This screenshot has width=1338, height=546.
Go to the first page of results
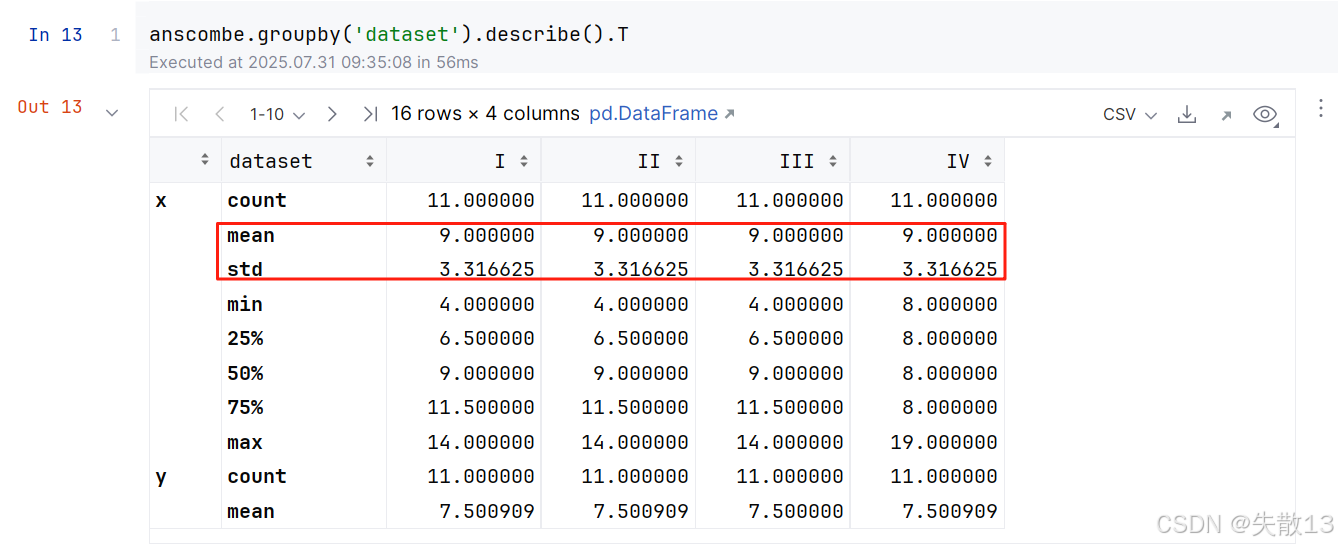click(x=181, y=114)
